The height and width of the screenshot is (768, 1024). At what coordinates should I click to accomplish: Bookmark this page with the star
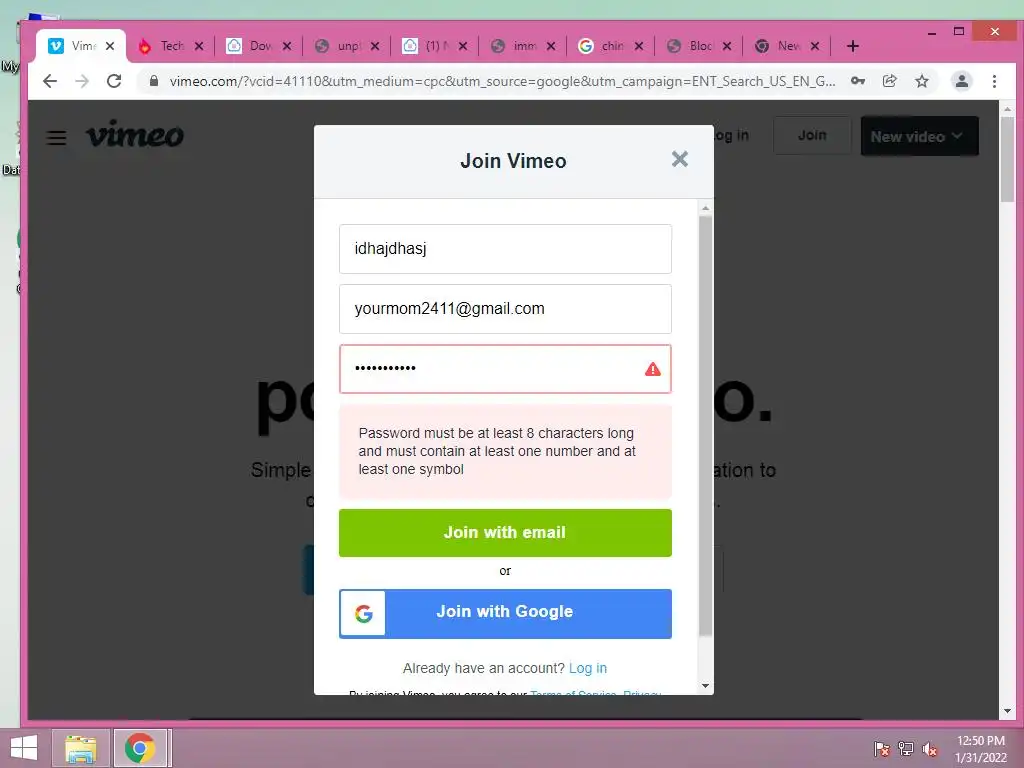921,81
